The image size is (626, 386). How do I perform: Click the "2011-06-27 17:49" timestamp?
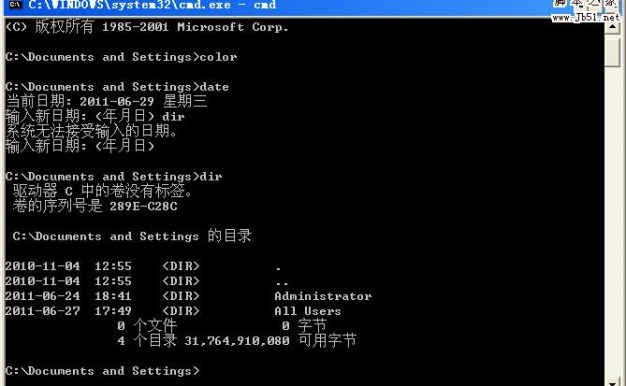tap(68, 311)
